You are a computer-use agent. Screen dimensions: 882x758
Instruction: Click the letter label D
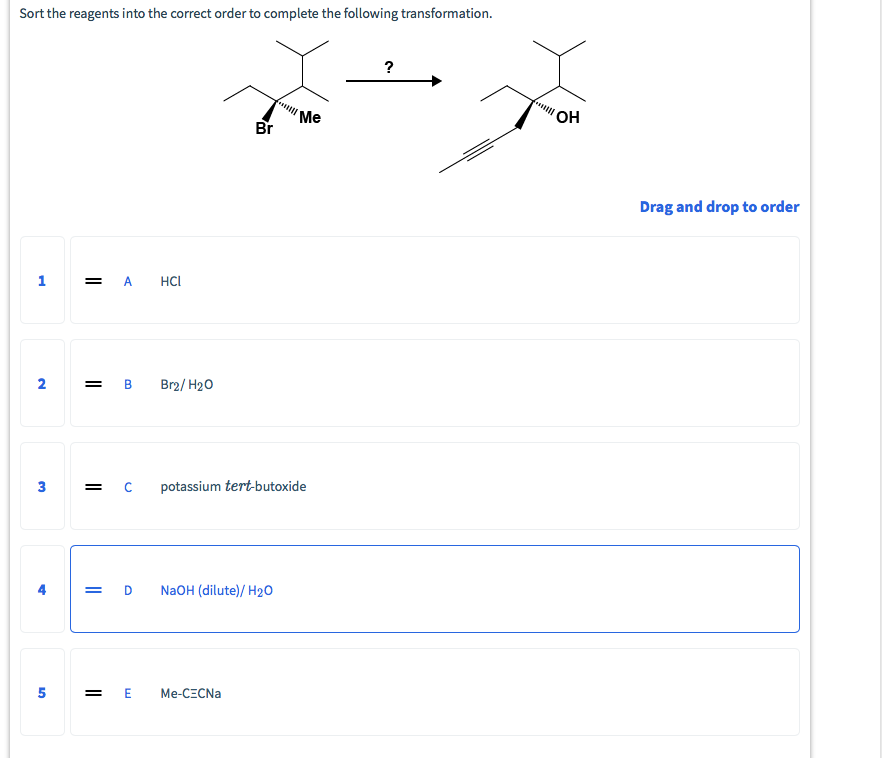click(127, 590)
